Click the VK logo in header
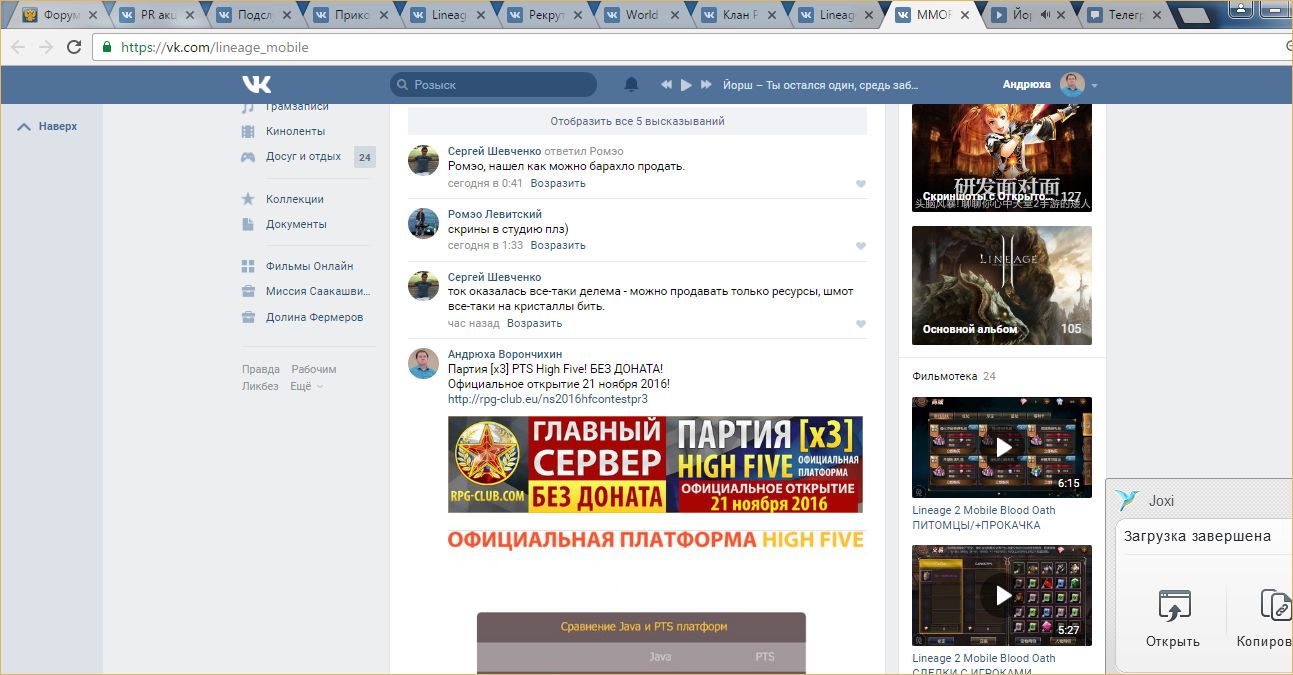 pos(256,85)
